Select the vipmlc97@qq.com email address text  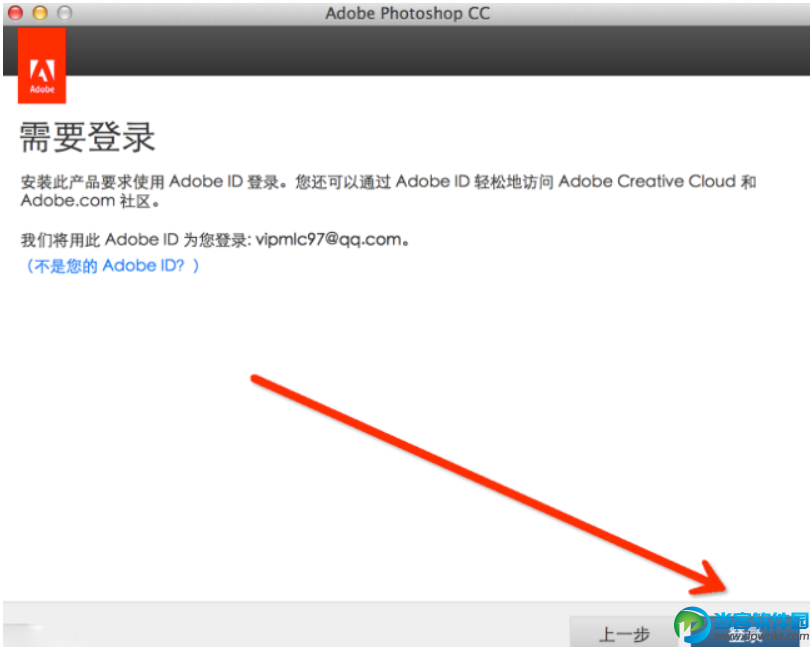329,240
